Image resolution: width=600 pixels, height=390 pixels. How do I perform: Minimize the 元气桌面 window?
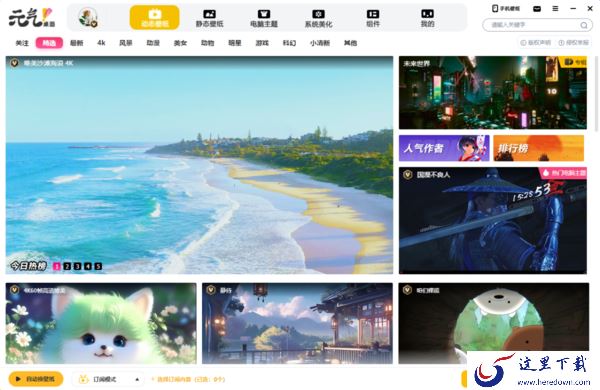coord(573,8)
